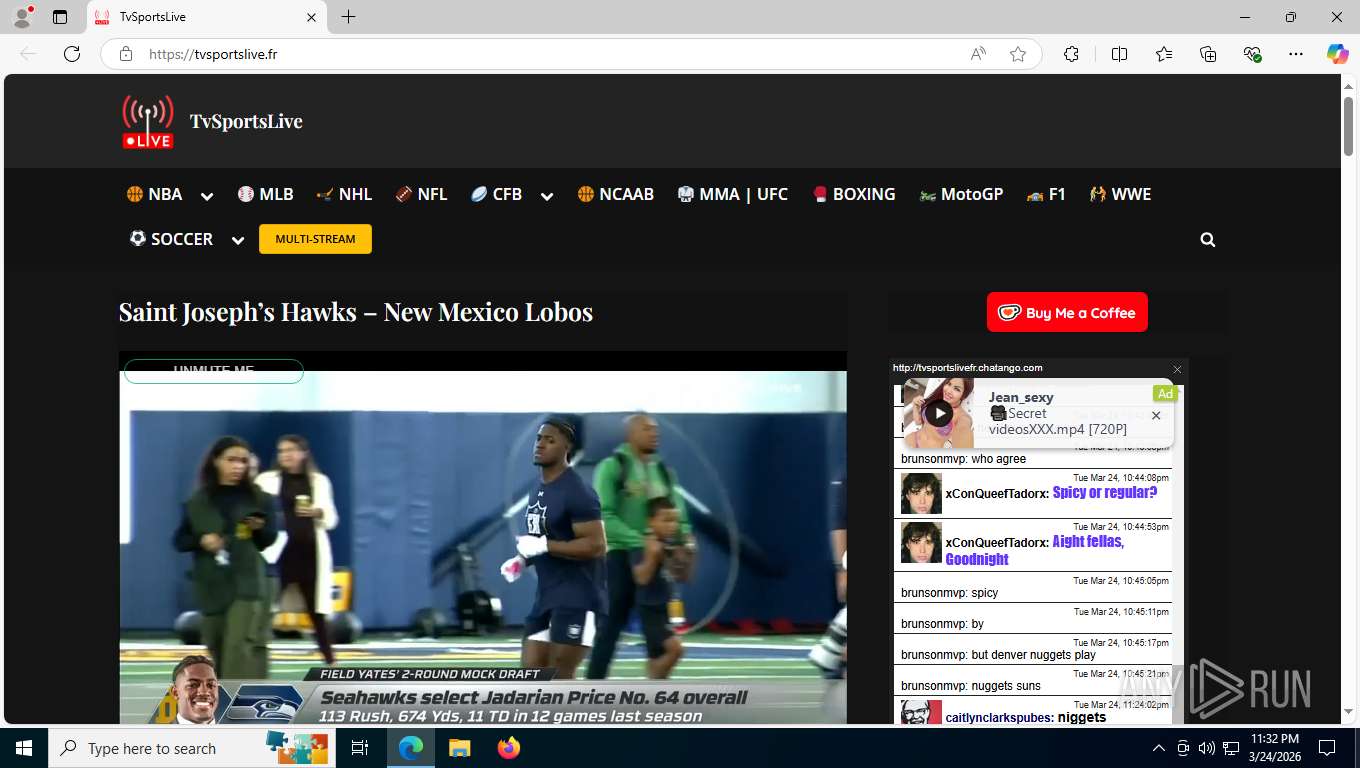Click the address bar URL
The width and height of the screenshot is (1360, 768).
213,54
